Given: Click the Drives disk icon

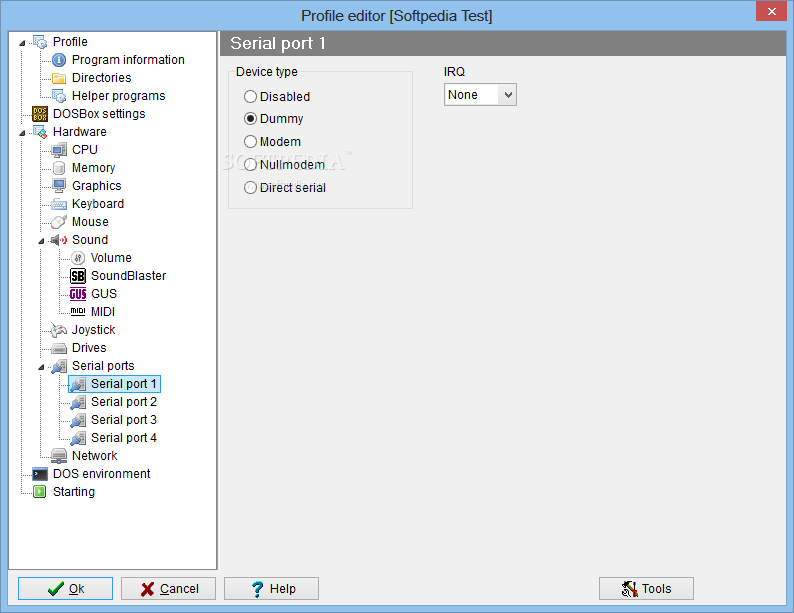Looking at the screenshot, I should coord(59,348).
